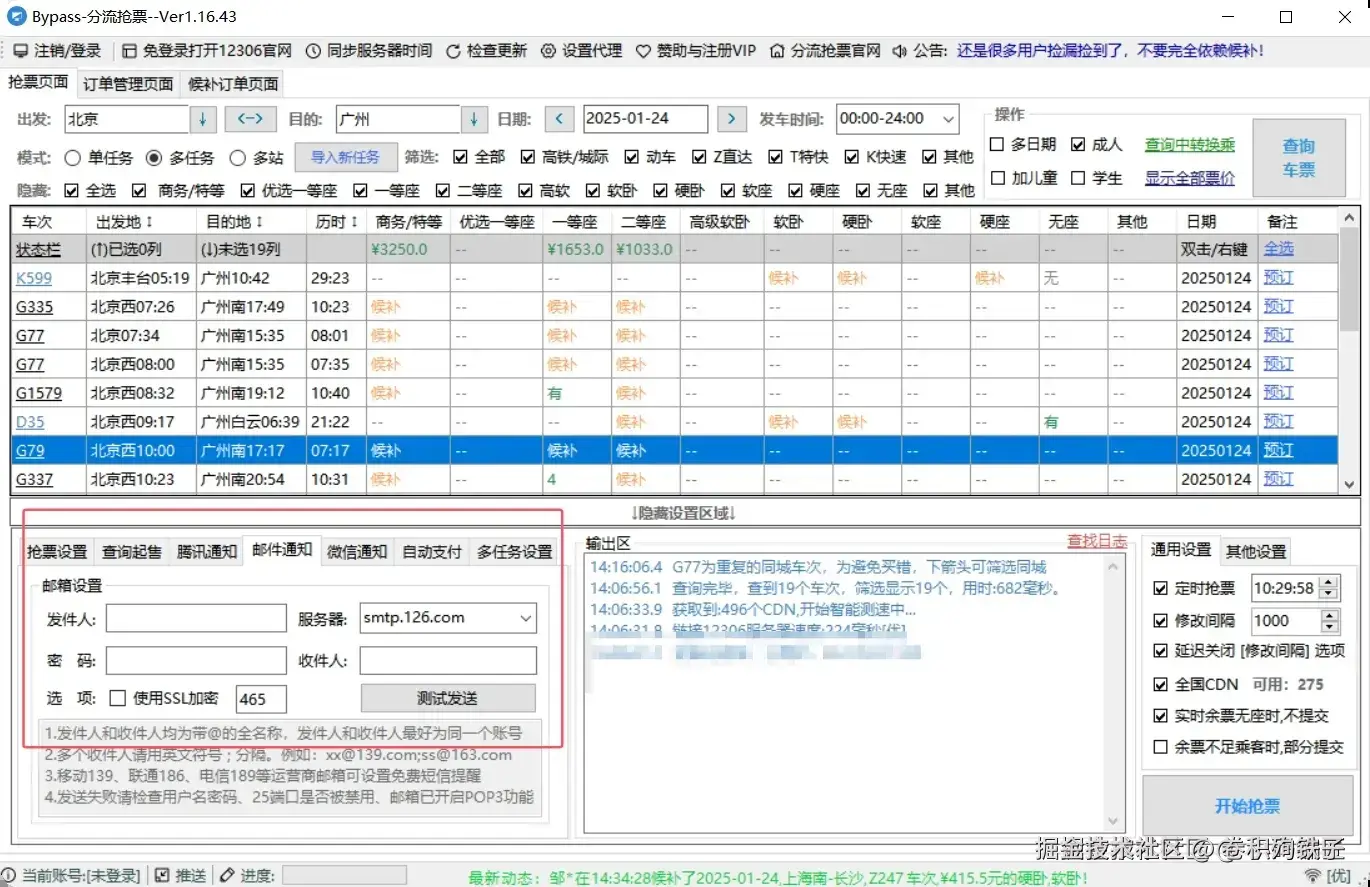This screenshot has height=887, width=1370.
Task: Click the 注销/登录 monitor icon
Action: point(20,51)
